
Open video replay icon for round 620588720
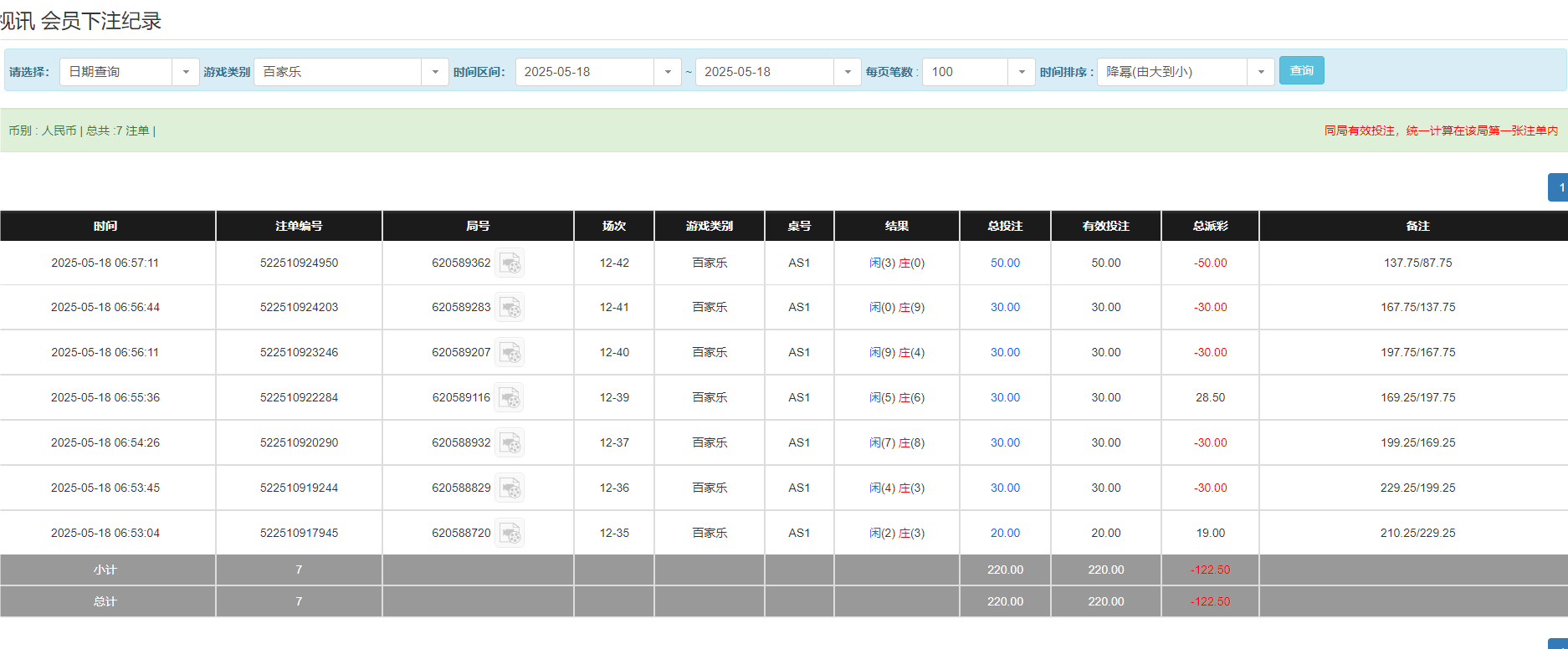[510, 534]
